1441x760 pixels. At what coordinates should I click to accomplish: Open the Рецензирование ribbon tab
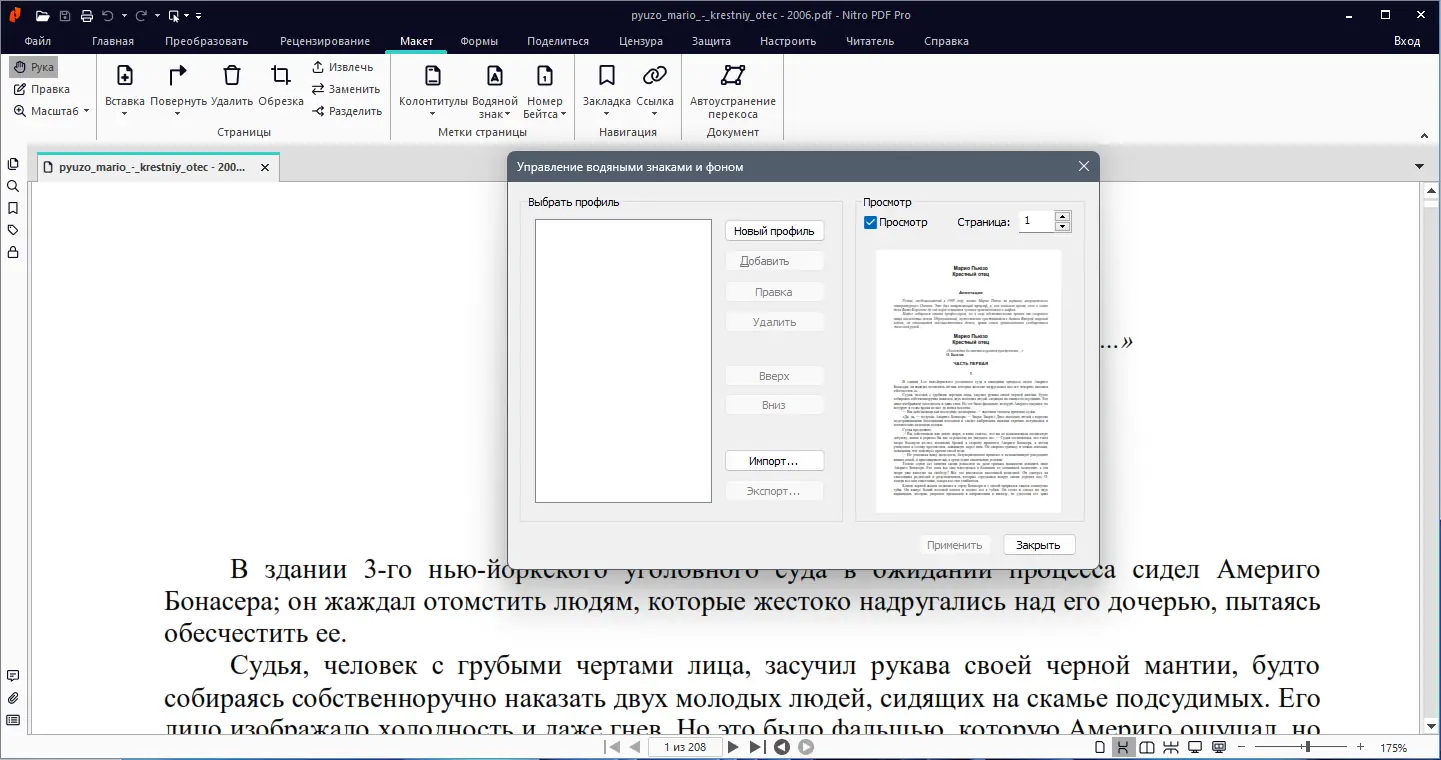tap(324, 41)
